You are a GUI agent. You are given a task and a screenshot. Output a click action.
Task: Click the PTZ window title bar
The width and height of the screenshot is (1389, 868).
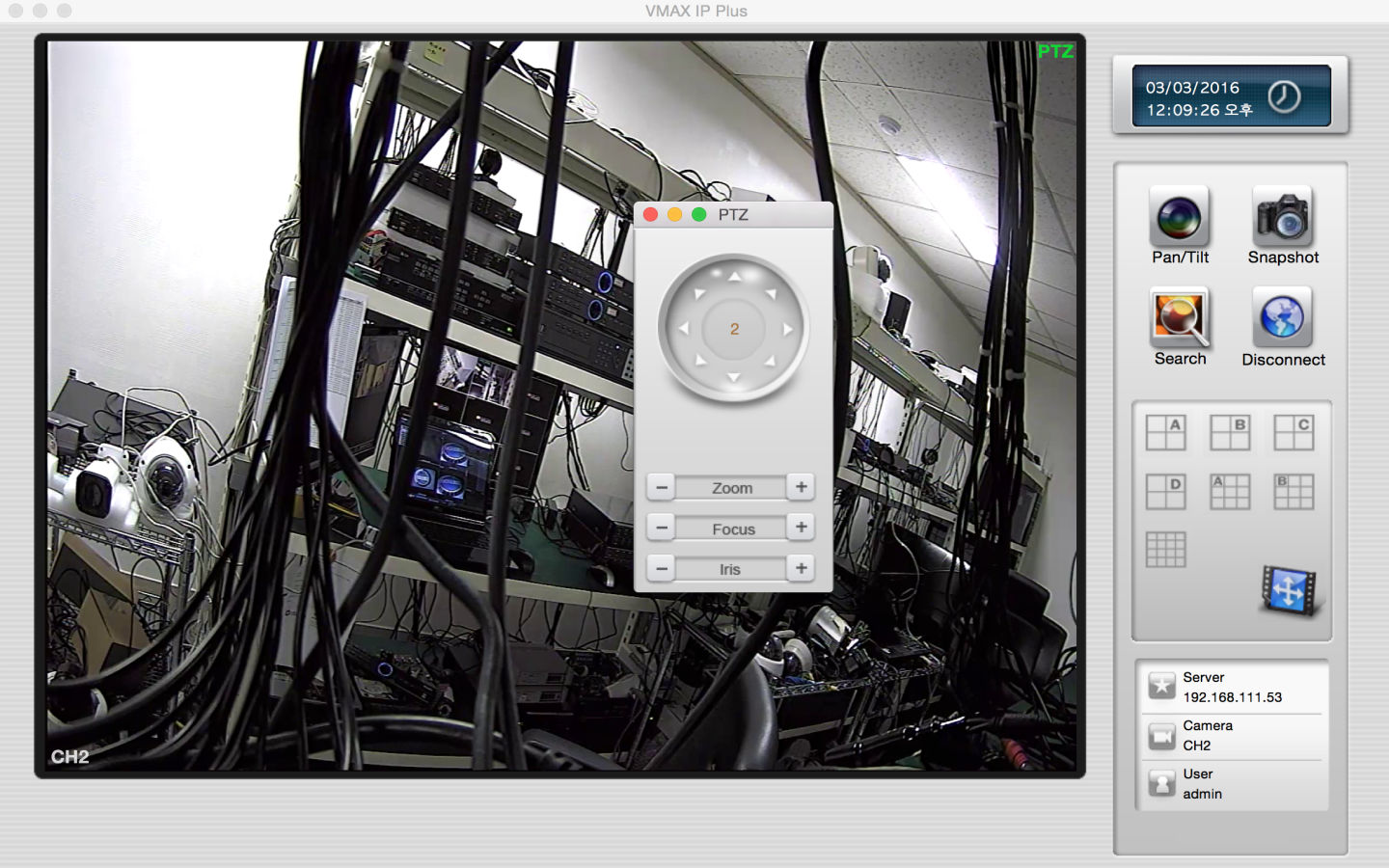click(x=733, y=214)
